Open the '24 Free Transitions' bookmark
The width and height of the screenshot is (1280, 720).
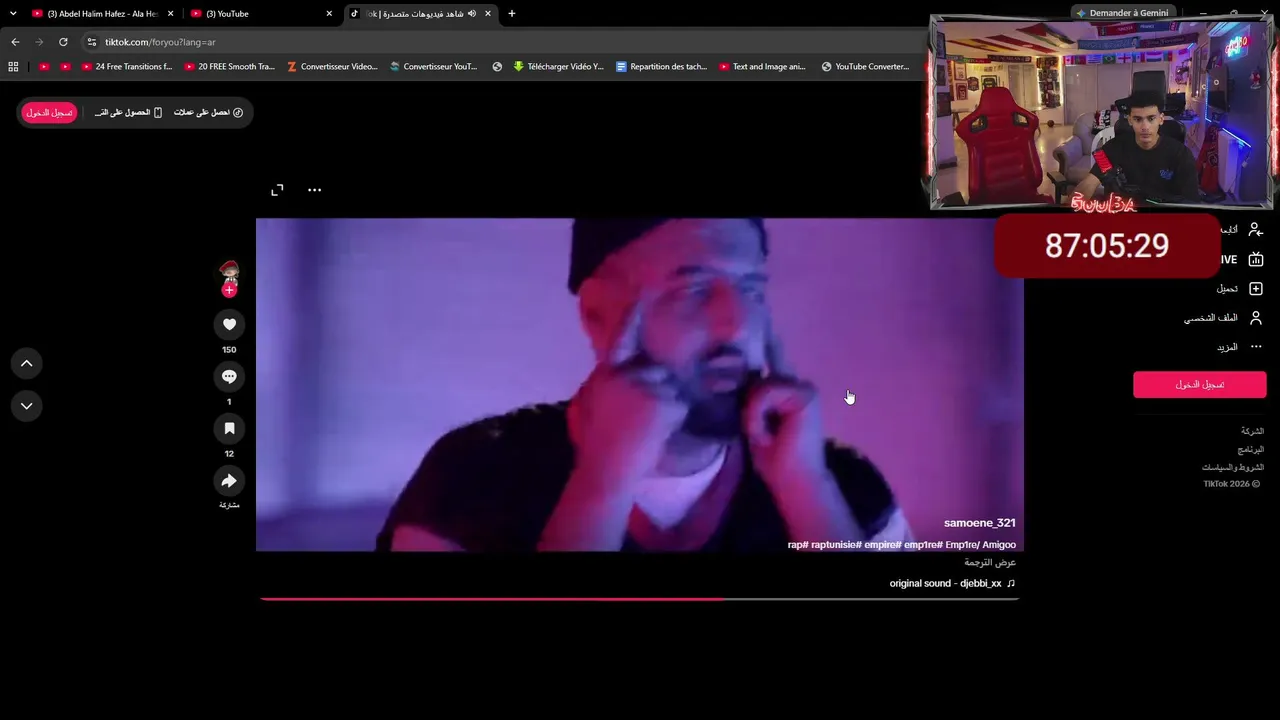127,67
